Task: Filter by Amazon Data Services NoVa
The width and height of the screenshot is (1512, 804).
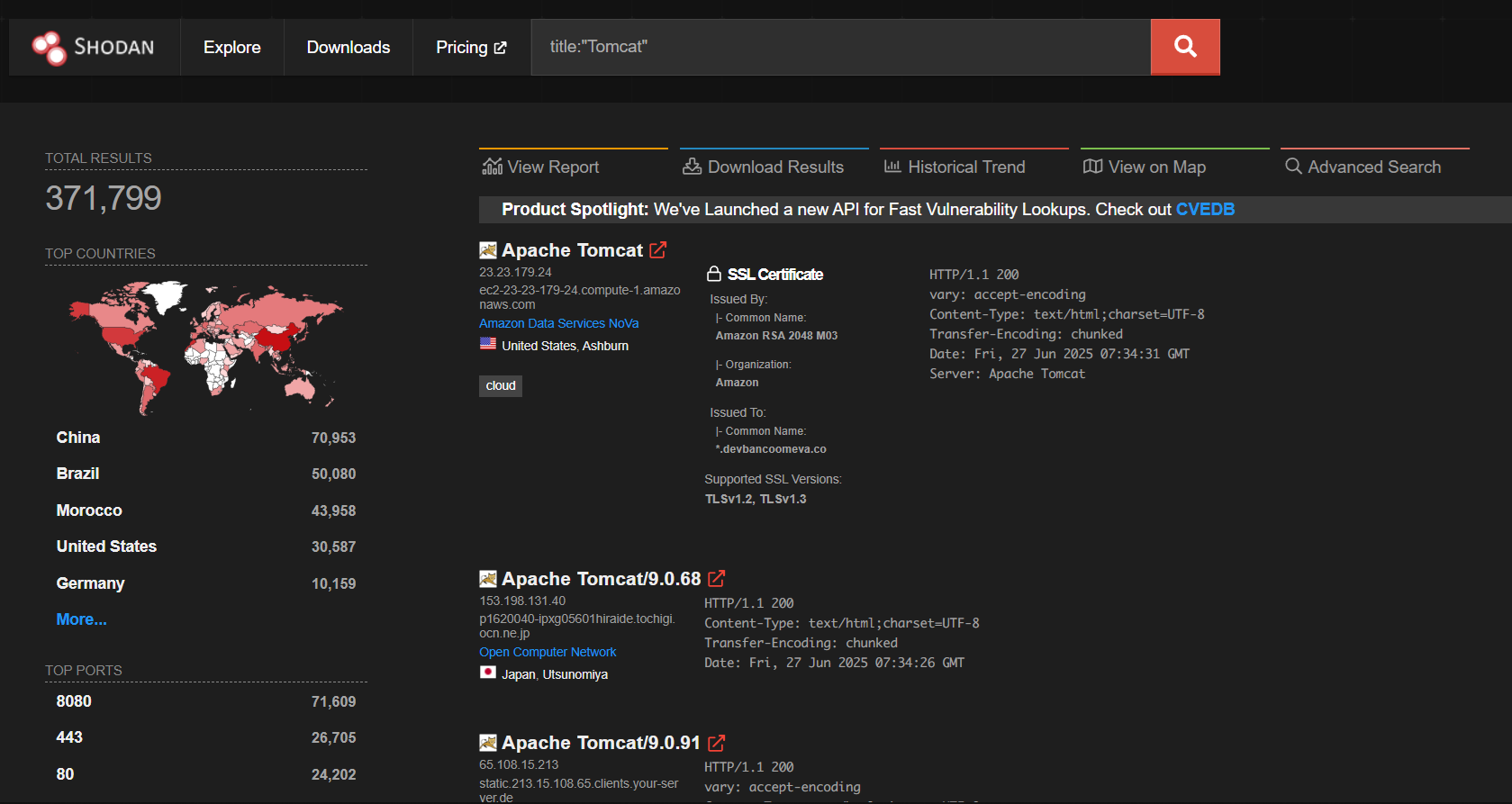Action: (x=558, y=323)
